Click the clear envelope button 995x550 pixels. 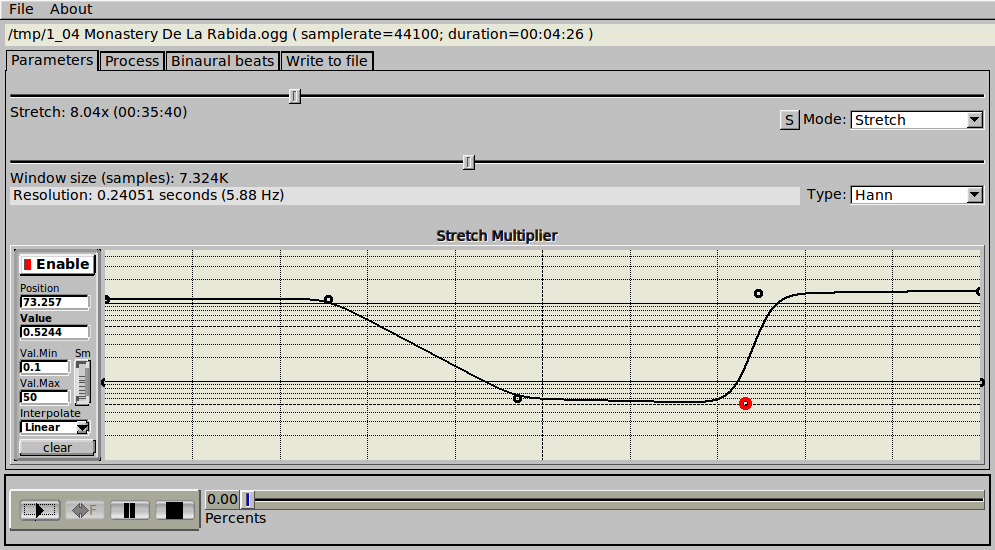(57, 447)
